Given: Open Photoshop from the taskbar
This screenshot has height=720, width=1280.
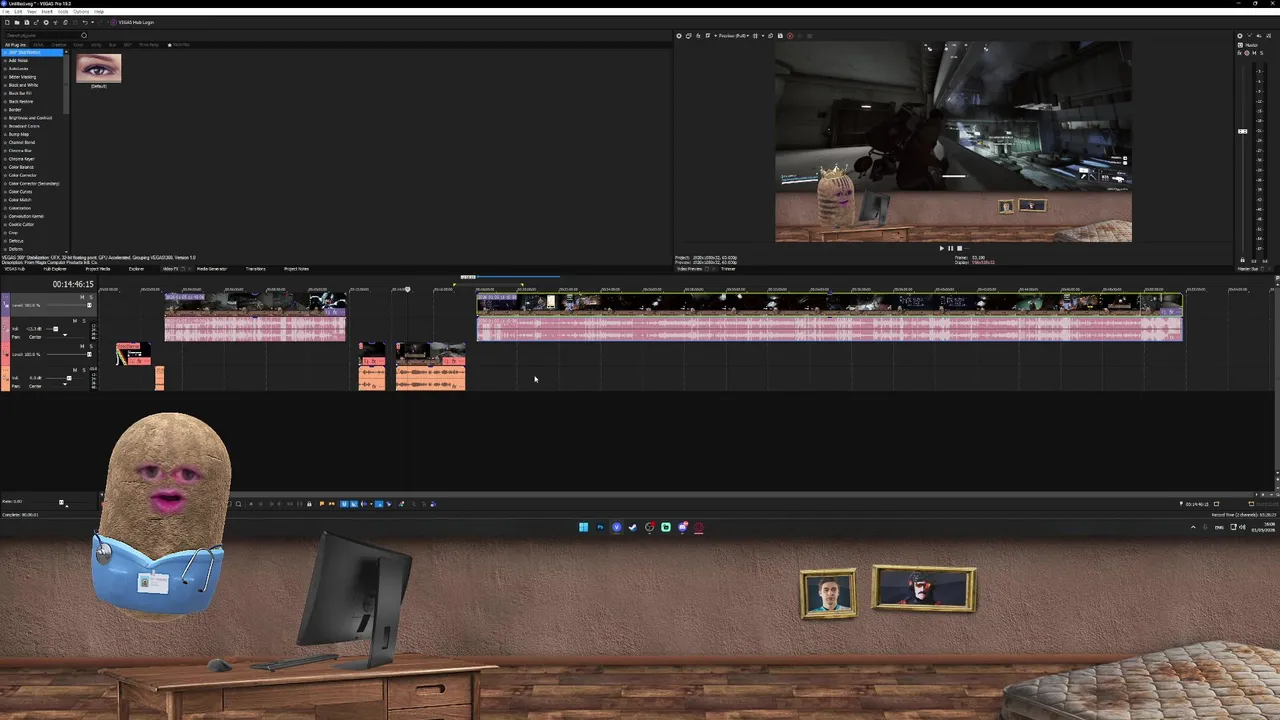Looking at the screenshot, I should click(x=600, y=527).
